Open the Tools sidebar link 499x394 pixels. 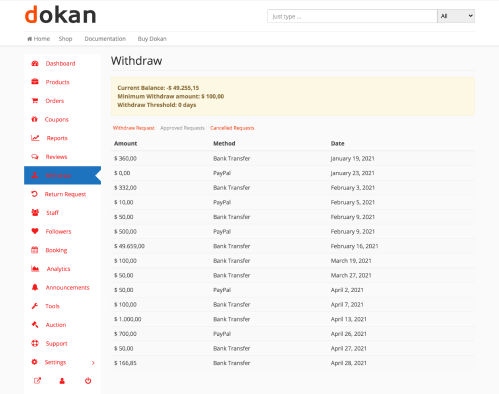point(53,306)
